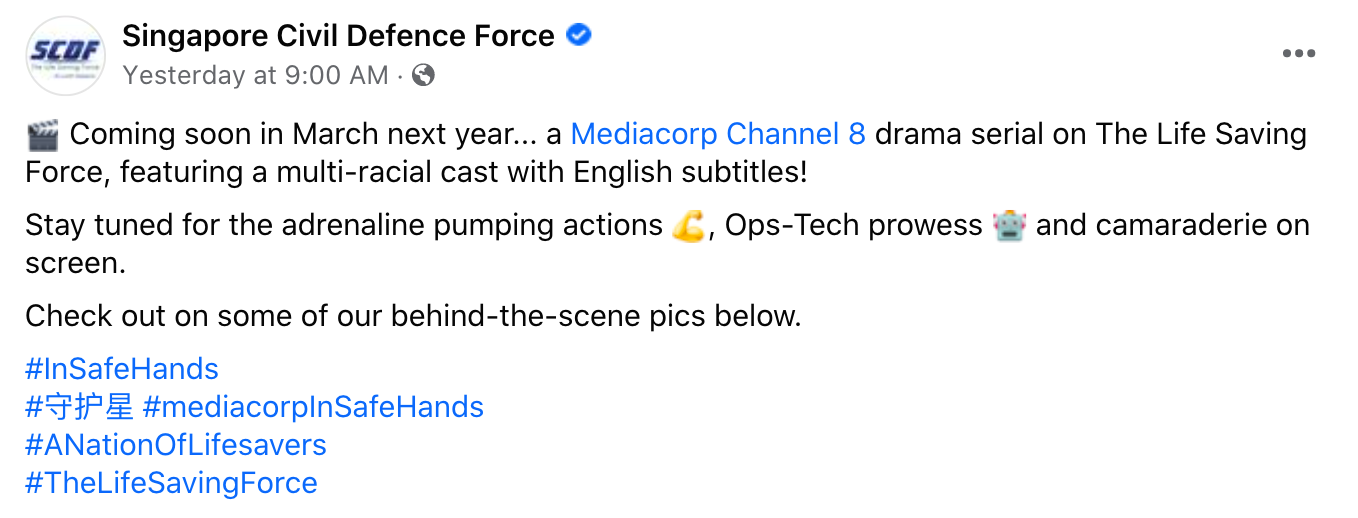Open the three-dot post options menu

pyautogui.click(x=1299, y=54)
